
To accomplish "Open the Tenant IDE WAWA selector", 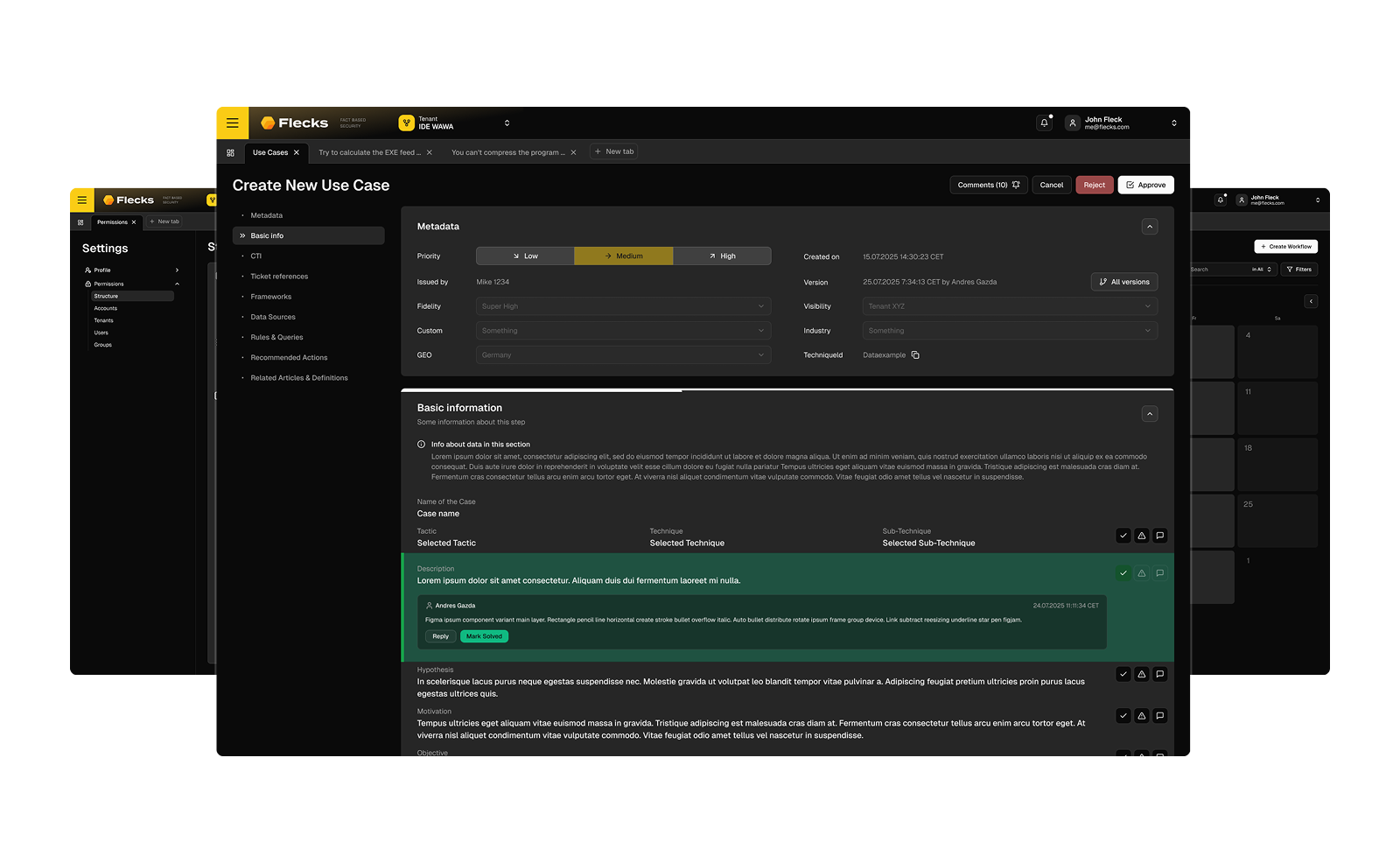I will (455, 123).
